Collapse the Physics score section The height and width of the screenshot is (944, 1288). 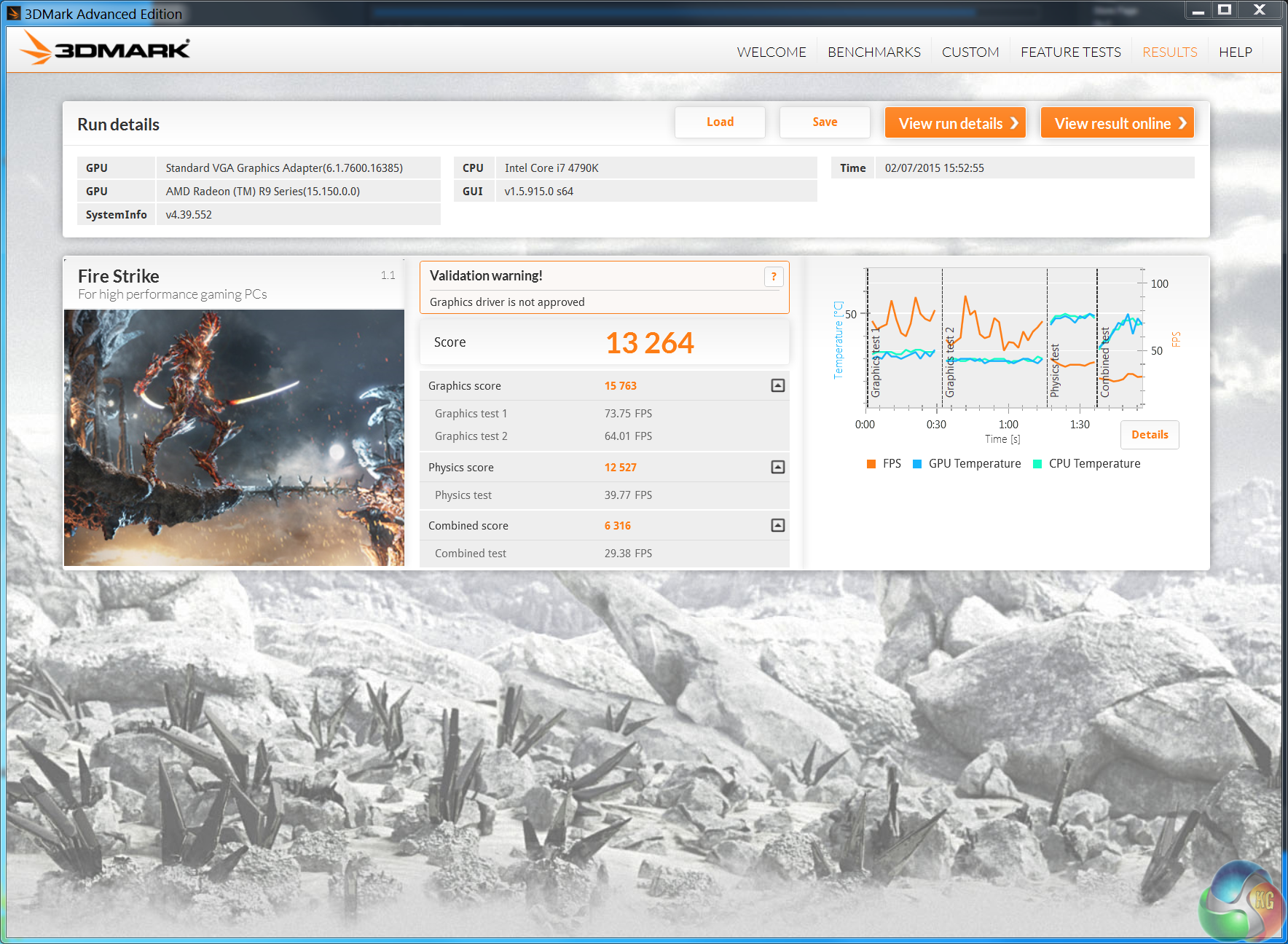[x=778, y=467]
